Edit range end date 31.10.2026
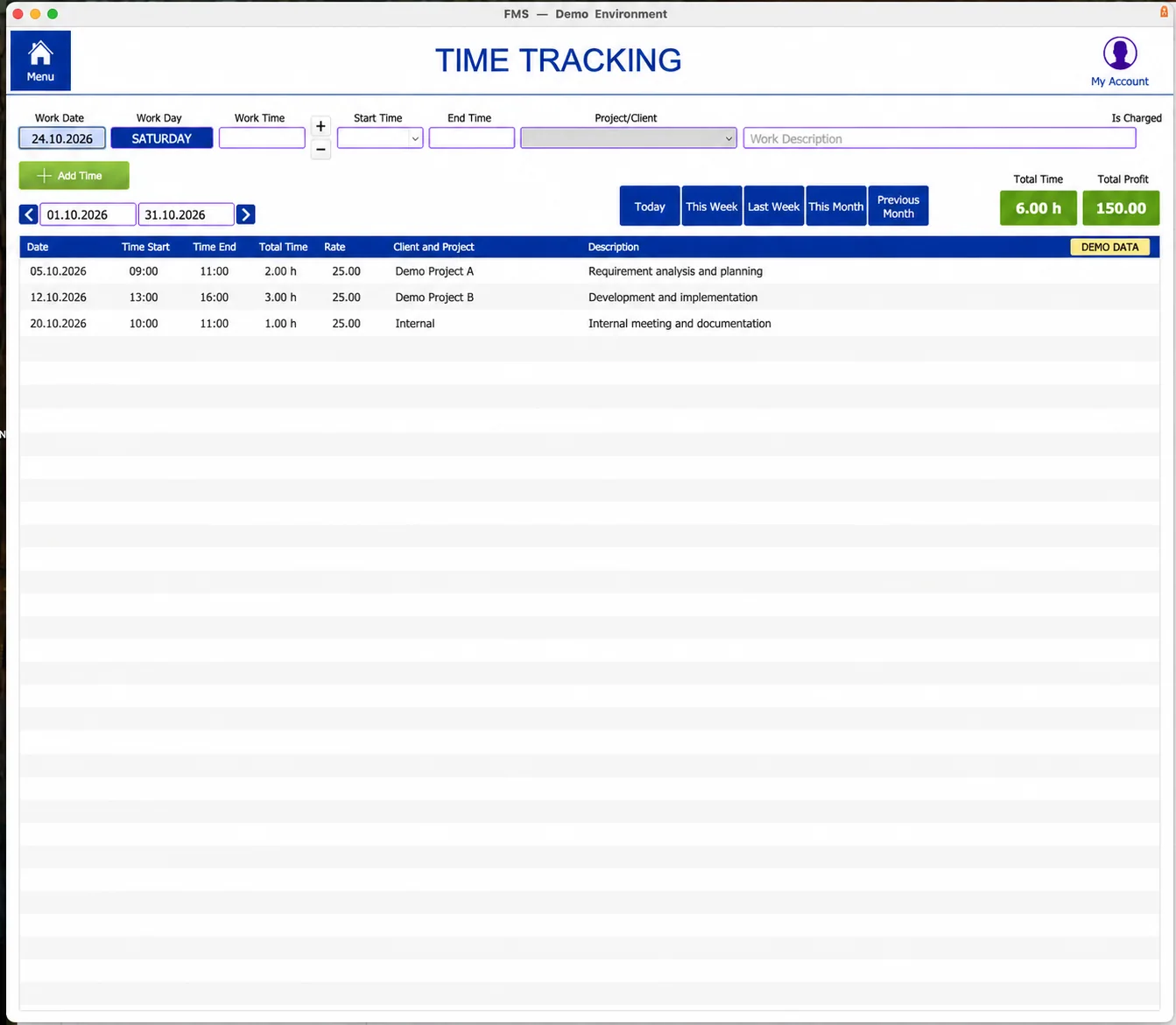This screenshot has height=1025, width=1176. (x=186, y=214)
